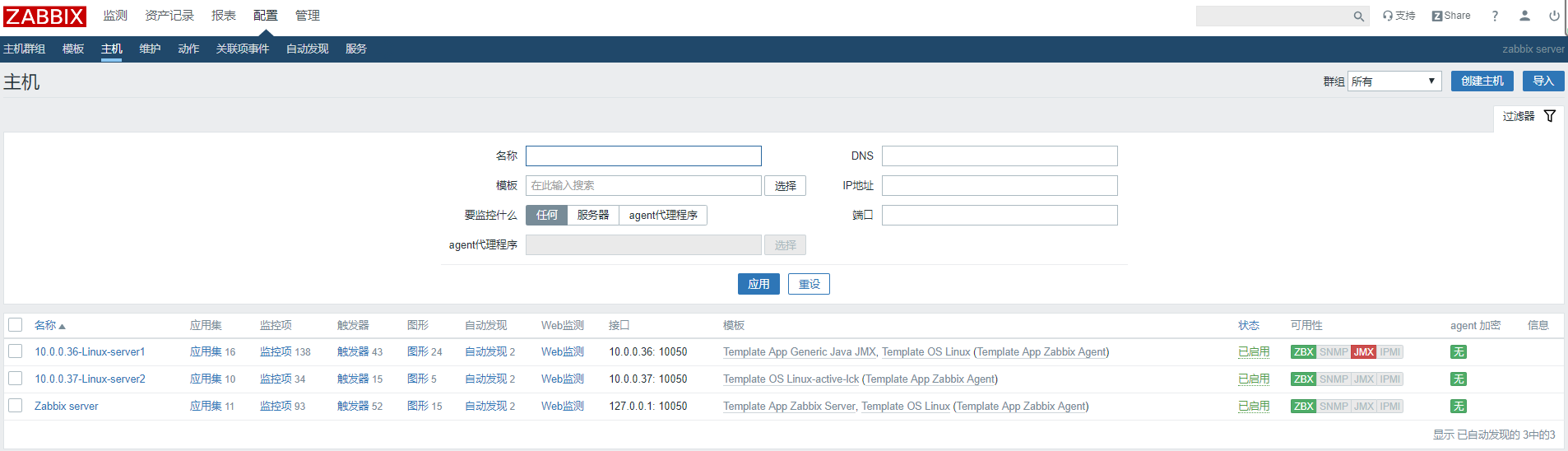This screenshot has height=451, width=1568.
Task: Go to 动作 submenu
Action: click(188, 49)
